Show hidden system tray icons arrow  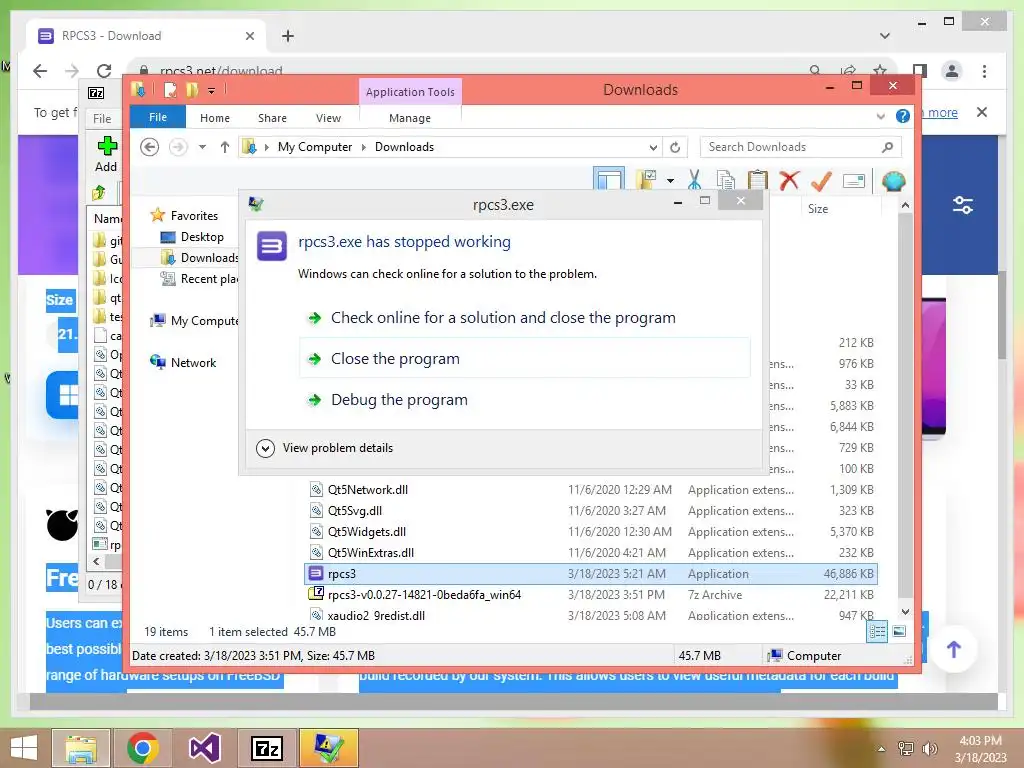[881, 748]
